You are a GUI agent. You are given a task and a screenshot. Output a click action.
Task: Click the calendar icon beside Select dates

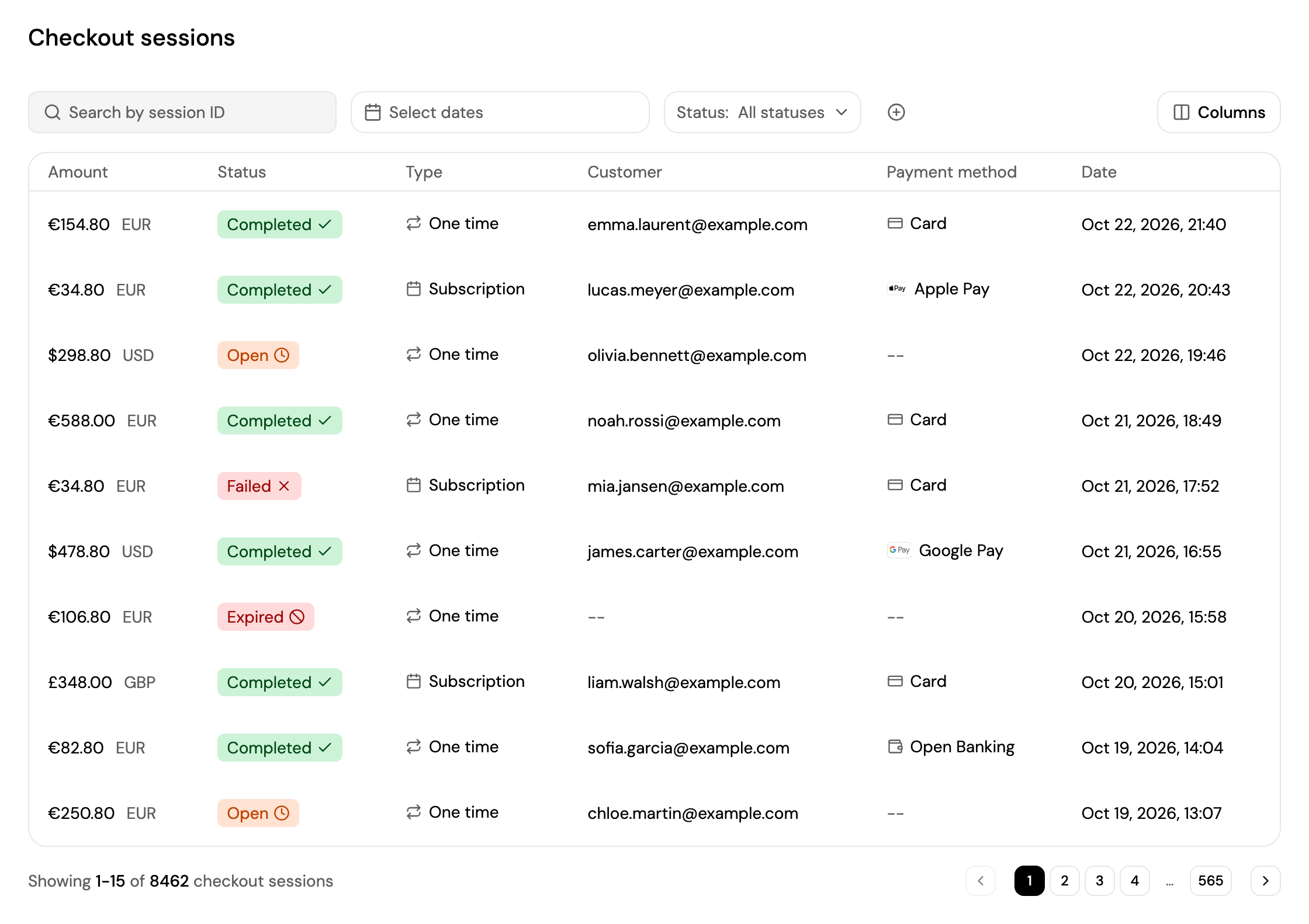click(373, 112)
